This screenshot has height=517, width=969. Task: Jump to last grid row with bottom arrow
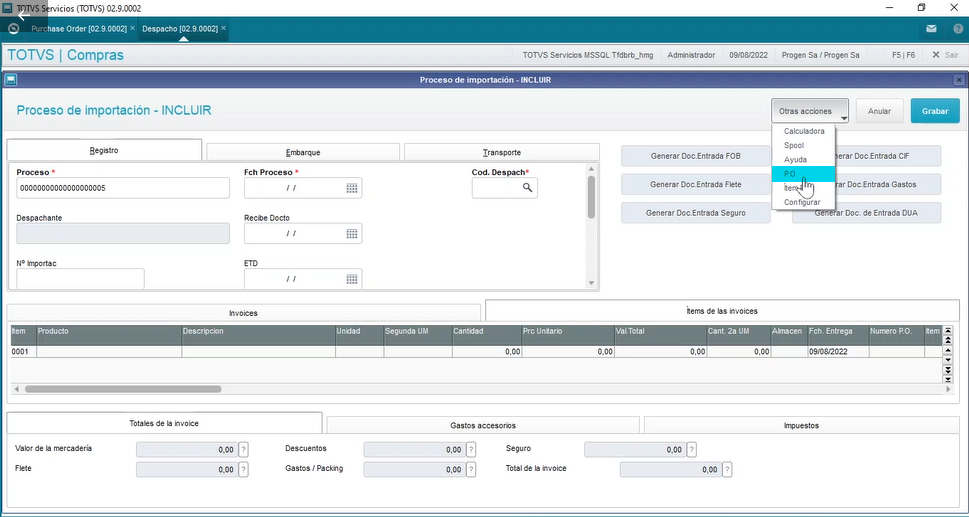pyautogui.click(x=948, y=378)
